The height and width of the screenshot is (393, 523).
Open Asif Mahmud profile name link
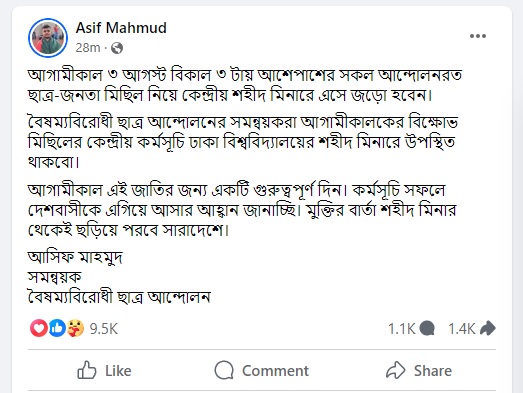[x=121, y=28]
